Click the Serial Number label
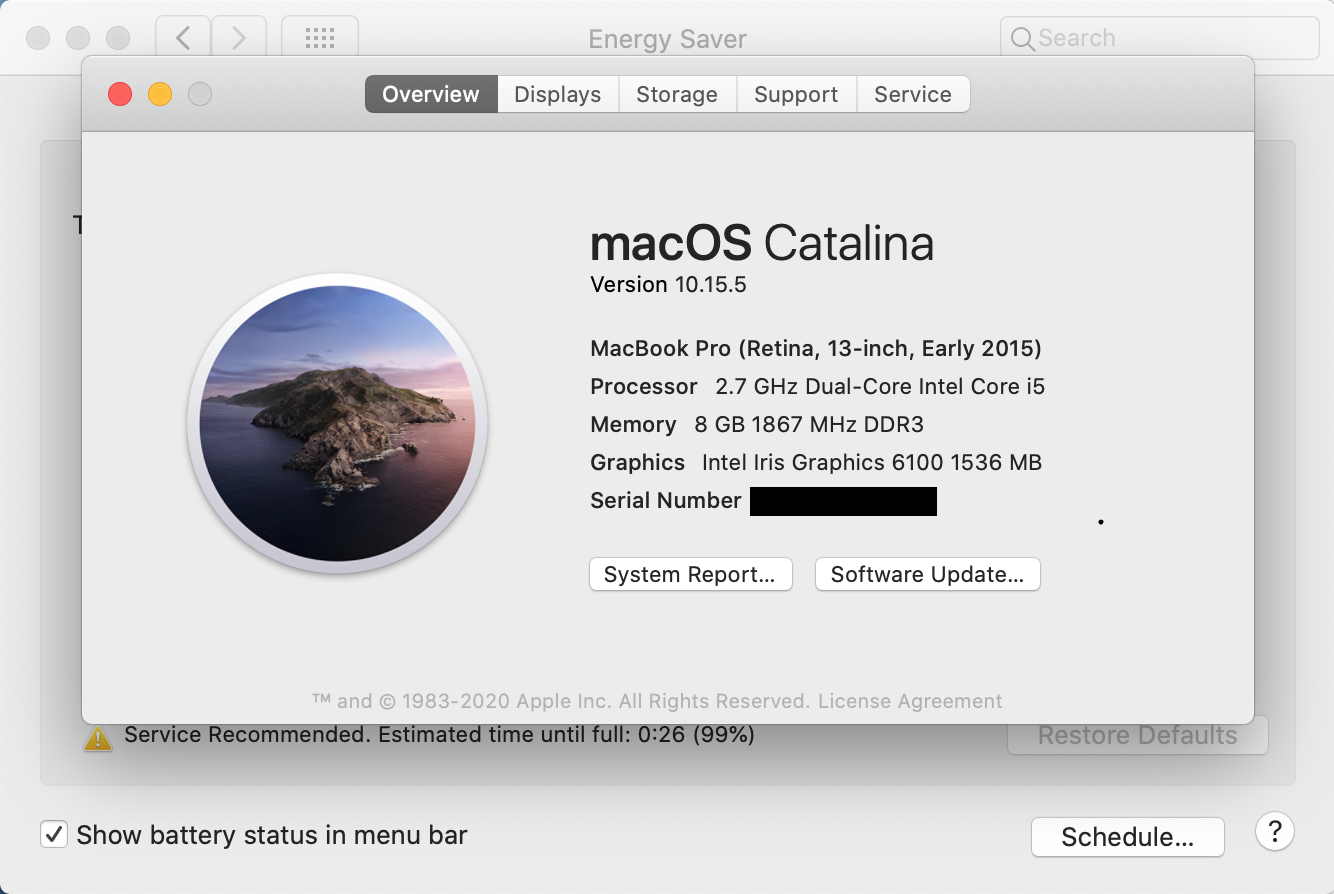The height and width of the screenshot is (894, 1334). tap(666, 500)
